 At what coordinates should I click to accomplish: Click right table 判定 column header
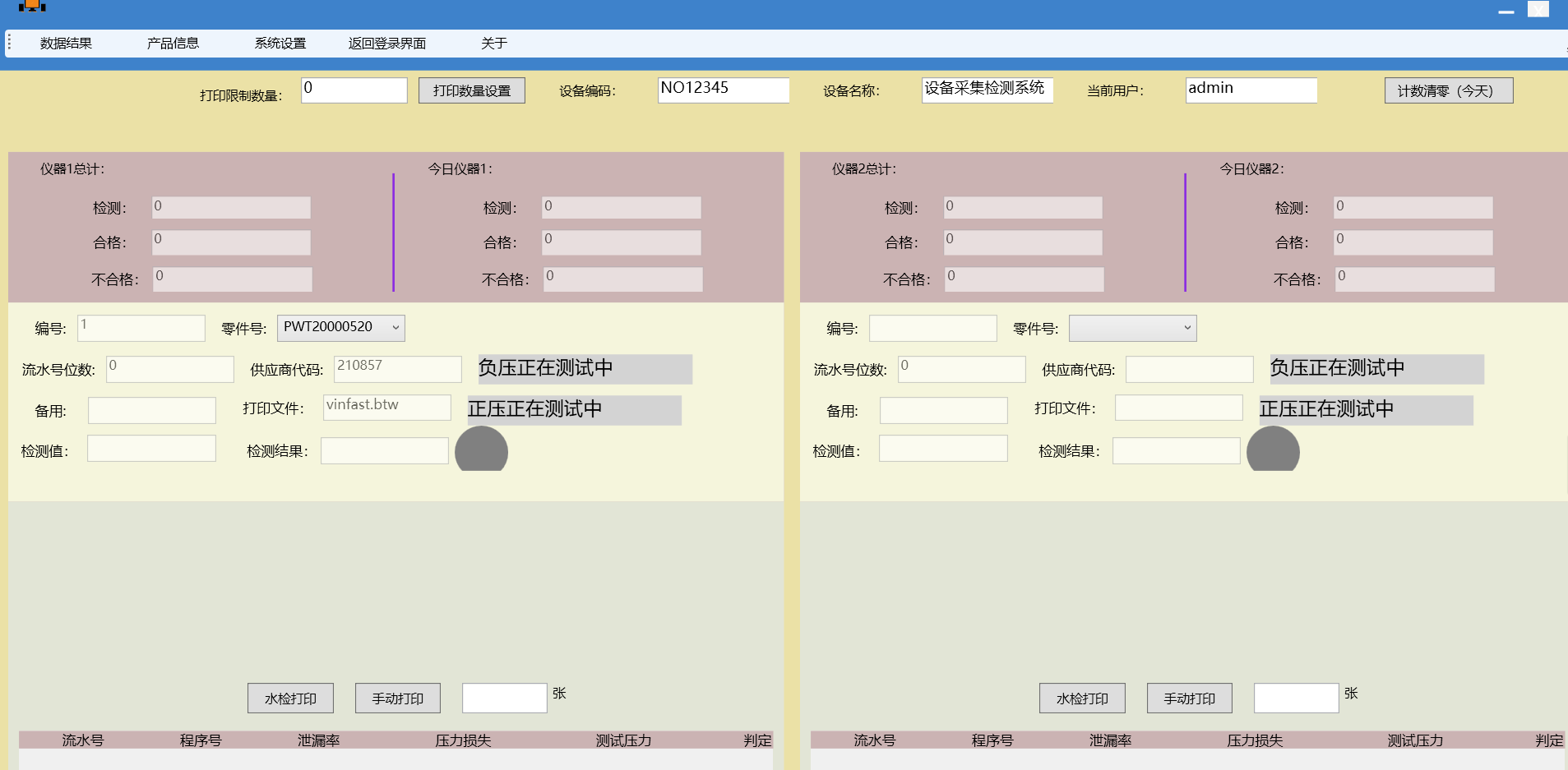click(1549, 740)
